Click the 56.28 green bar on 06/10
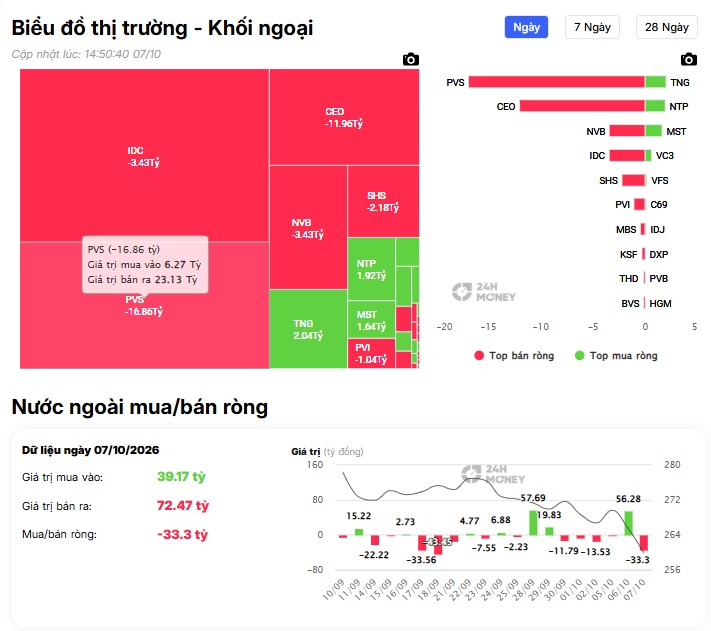The image size is (711, 631). click(x=628, y=523)
